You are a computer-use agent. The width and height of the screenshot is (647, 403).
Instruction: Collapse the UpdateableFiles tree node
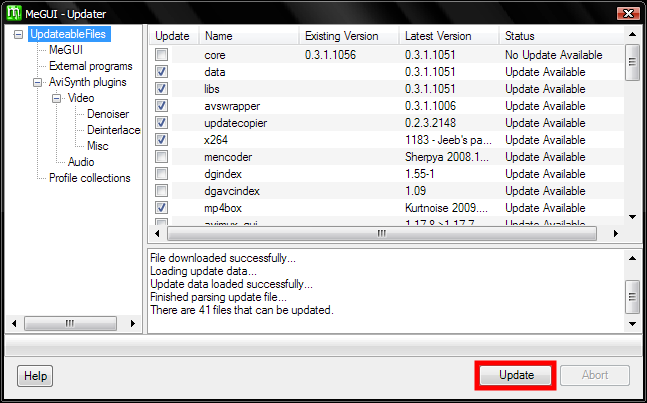18,34
